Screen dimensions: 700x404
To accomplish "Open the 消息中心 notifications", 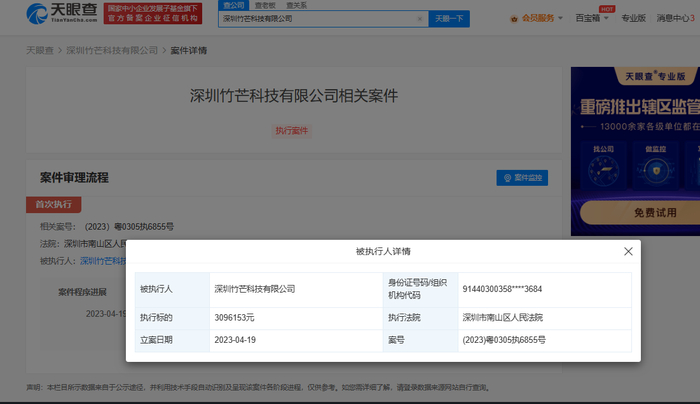I will 675,18.
